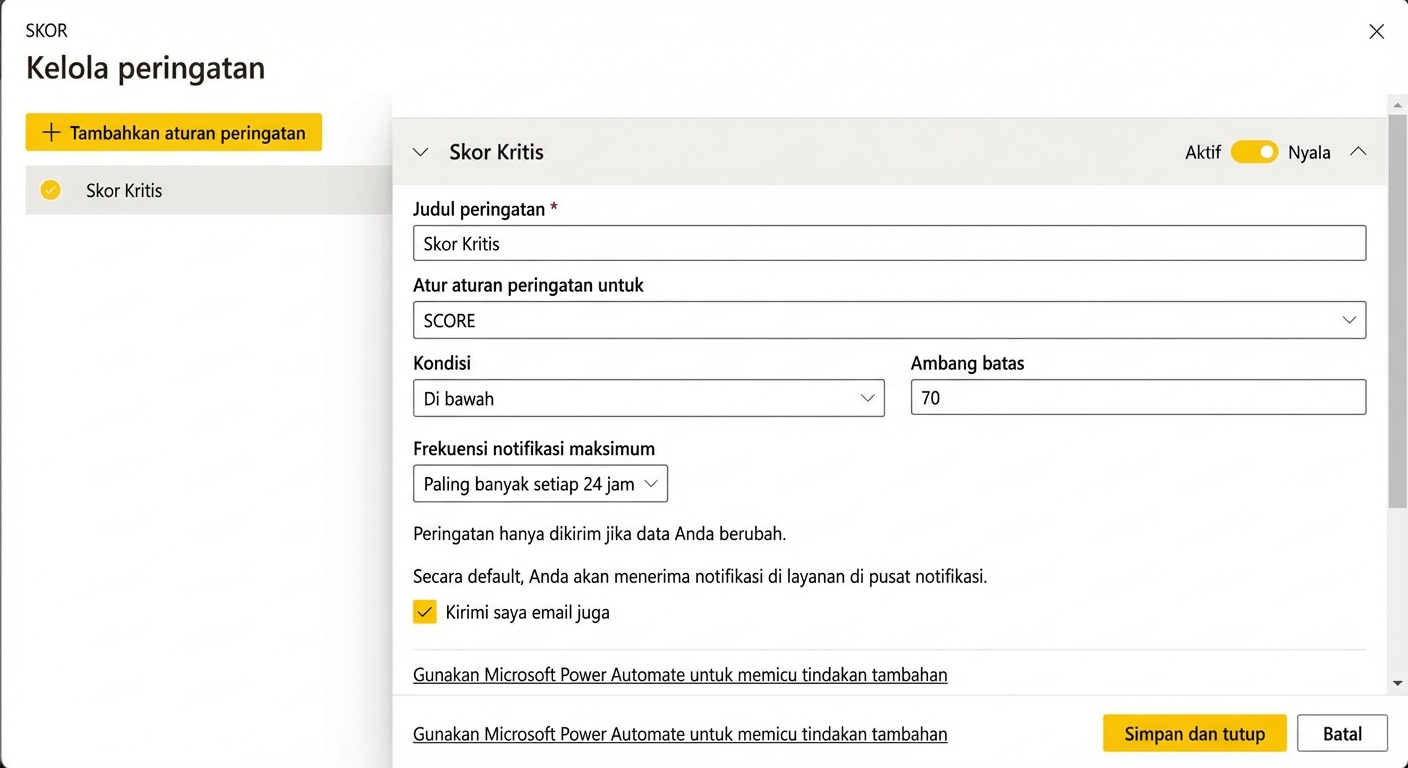Viewport: 1408px width, 768px height.
Task: Click the yellow check icon beside Skor Kritis
Action: pos(50,190)
